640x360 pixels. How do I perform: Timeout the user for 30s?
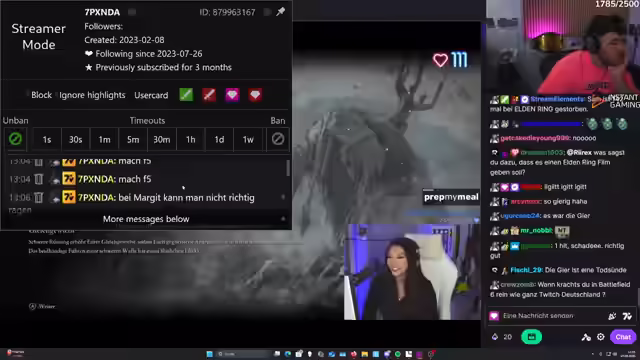point(76,140)
